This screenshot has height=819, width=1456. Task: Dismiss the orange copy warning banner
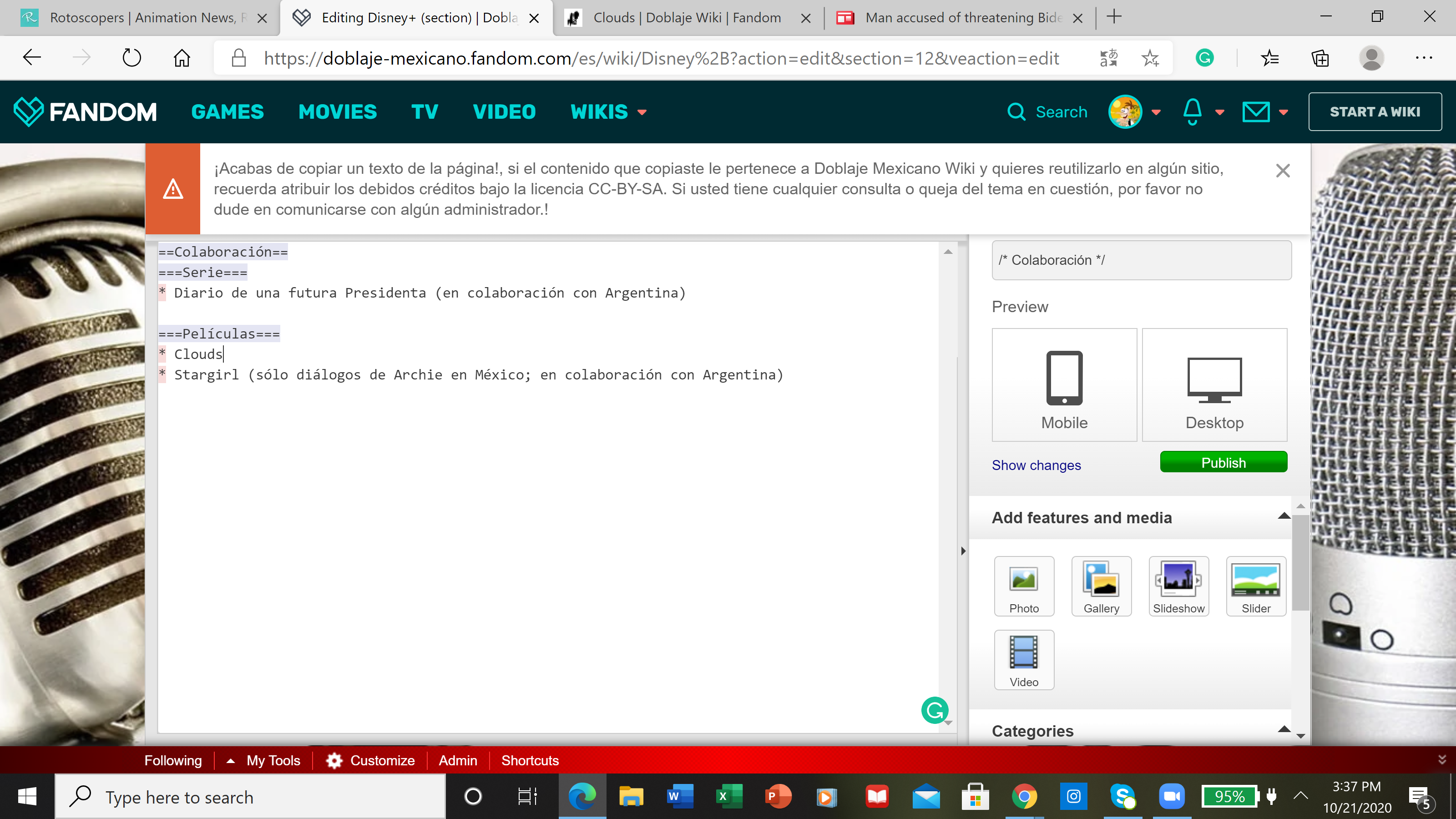click(x=1283, y=171)
